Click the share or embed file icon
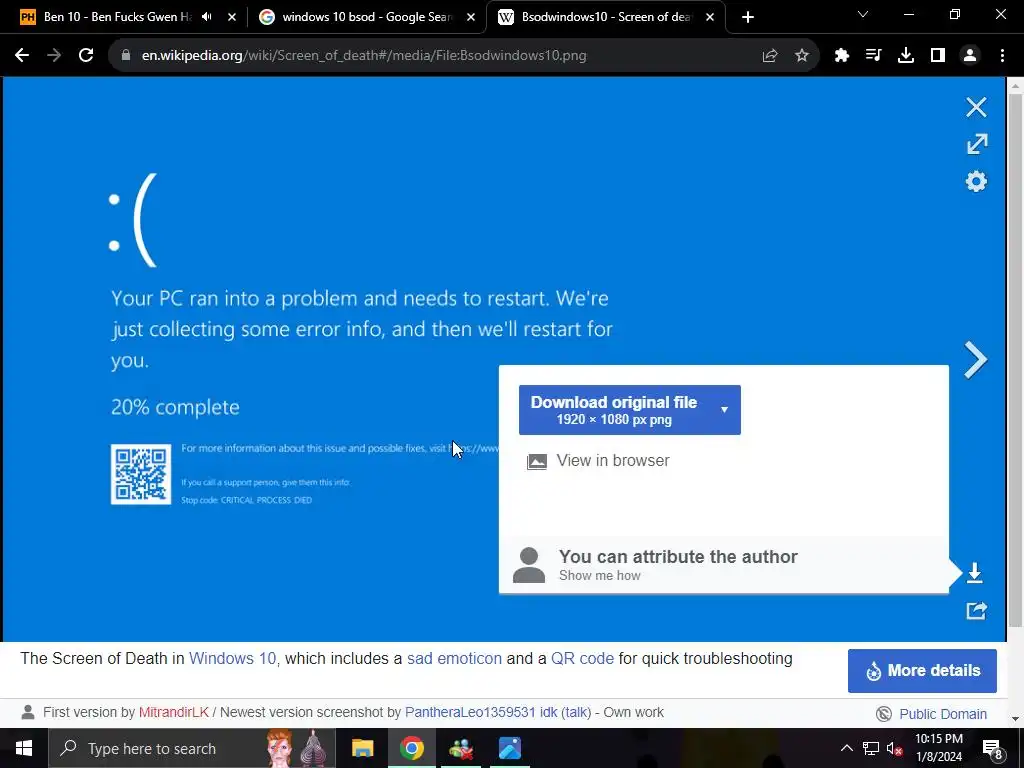 click(x=976, y=610)
